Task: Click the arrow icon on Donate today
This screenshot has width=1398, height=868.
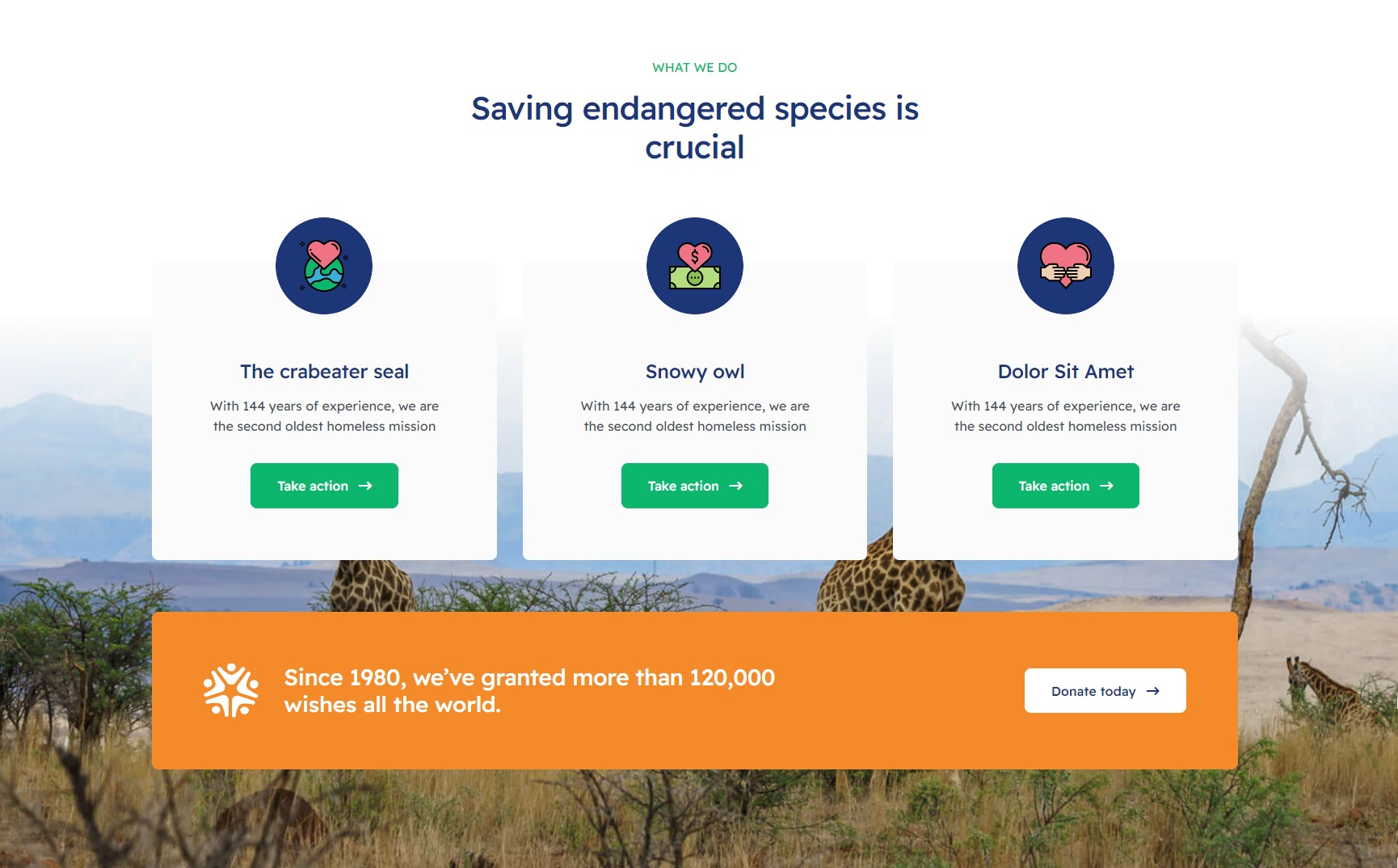Action: click(1153, 691)
